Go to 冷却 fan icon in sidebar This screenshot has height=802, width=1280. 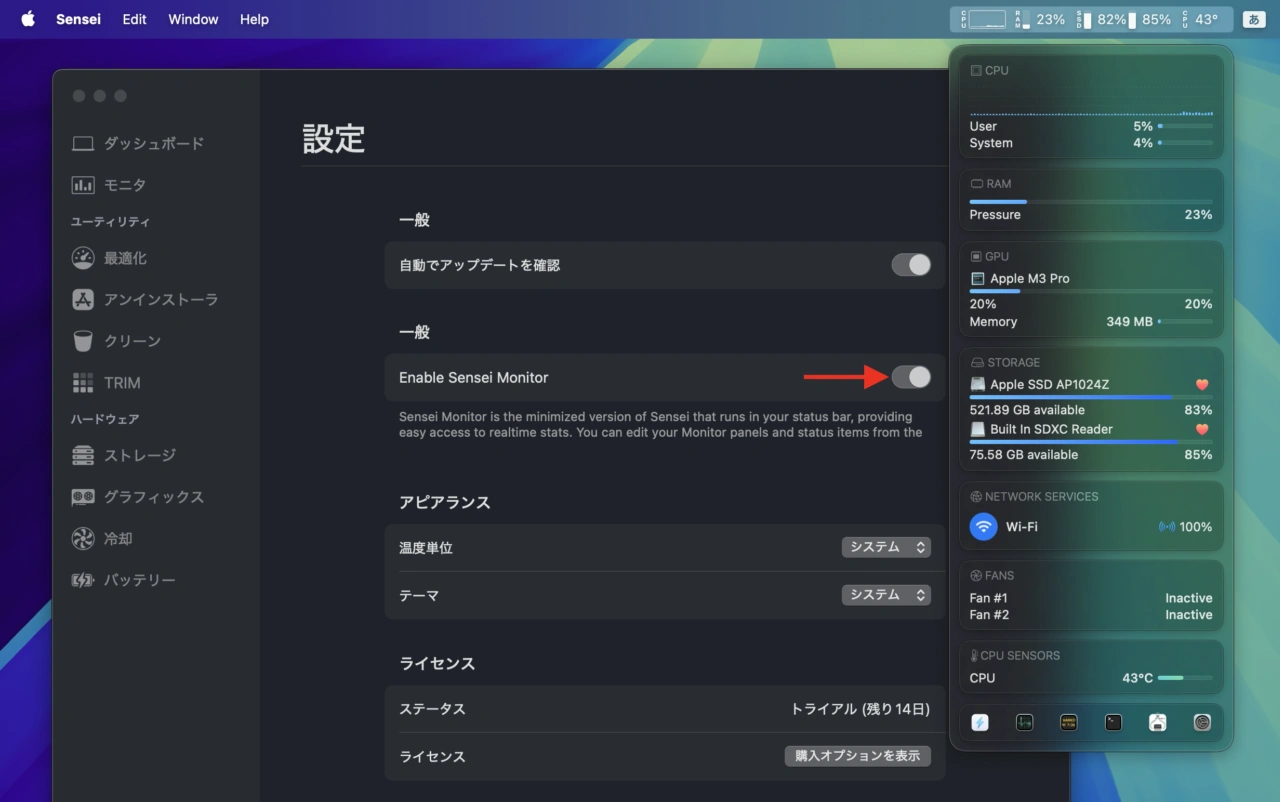(83, 539)
